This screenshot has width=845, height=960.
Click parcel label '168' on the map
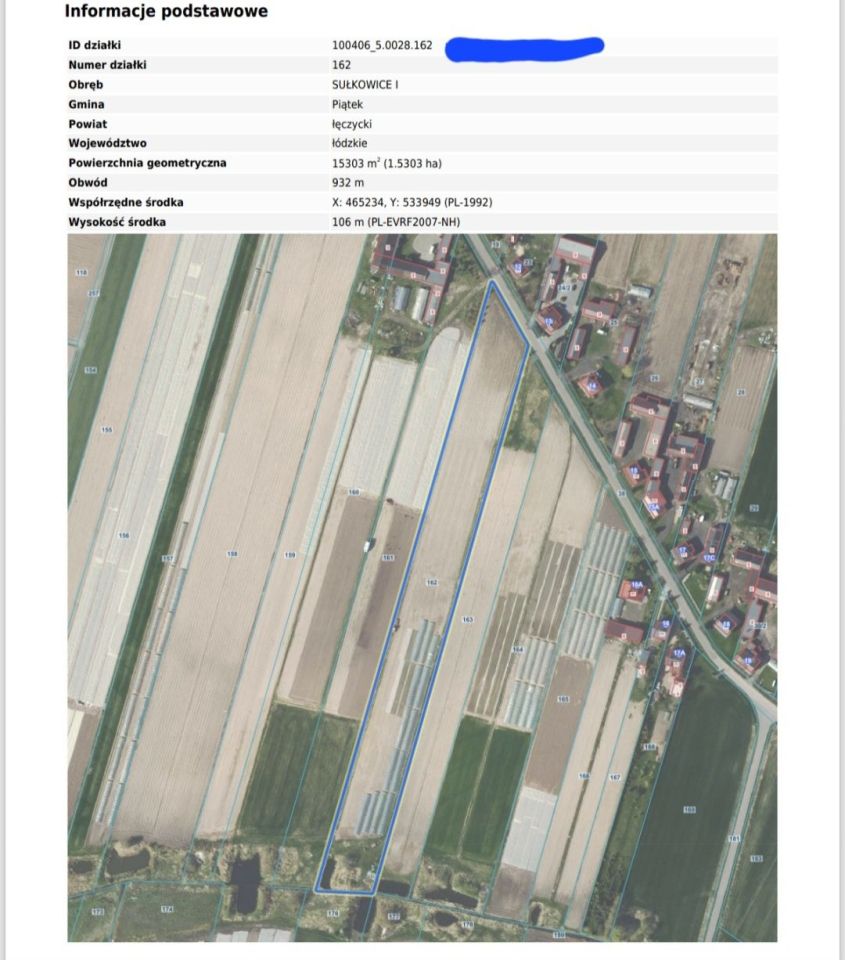(x=650, y=747)
